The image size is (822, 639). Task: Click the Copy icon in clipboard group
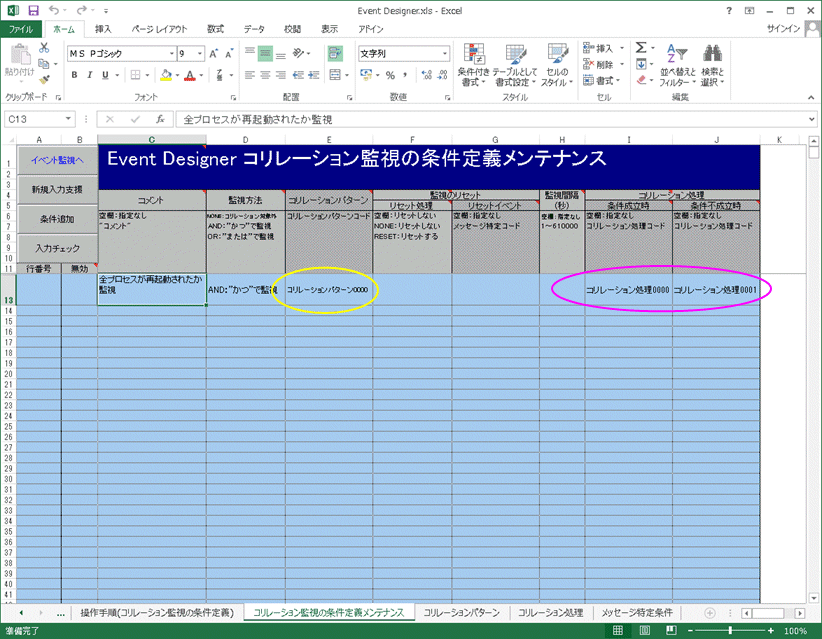(44, 63)
